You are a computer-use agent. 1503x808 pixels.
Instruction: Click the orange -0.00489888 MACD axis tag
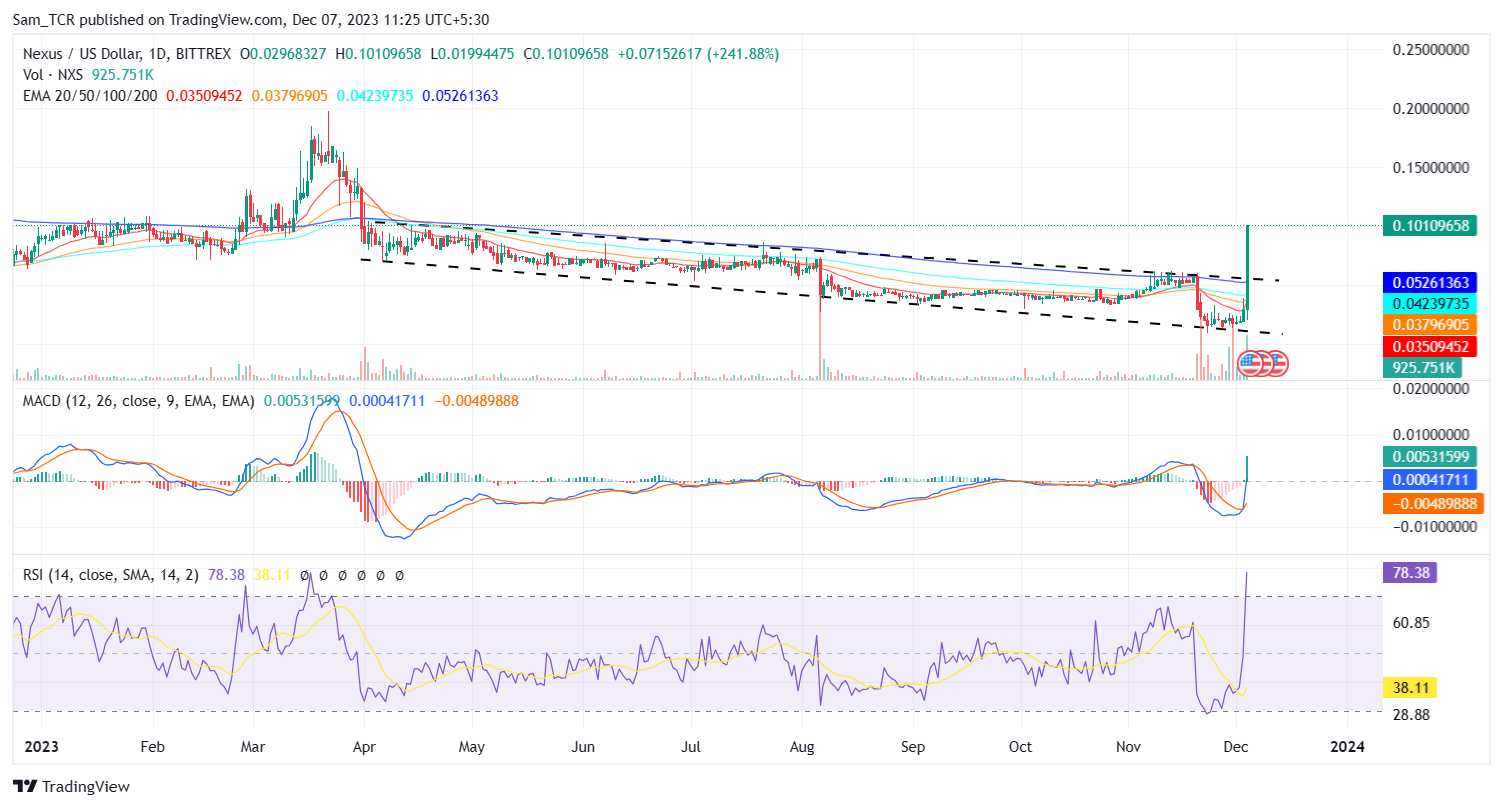pyautogui.click(x=1431, y=503)
